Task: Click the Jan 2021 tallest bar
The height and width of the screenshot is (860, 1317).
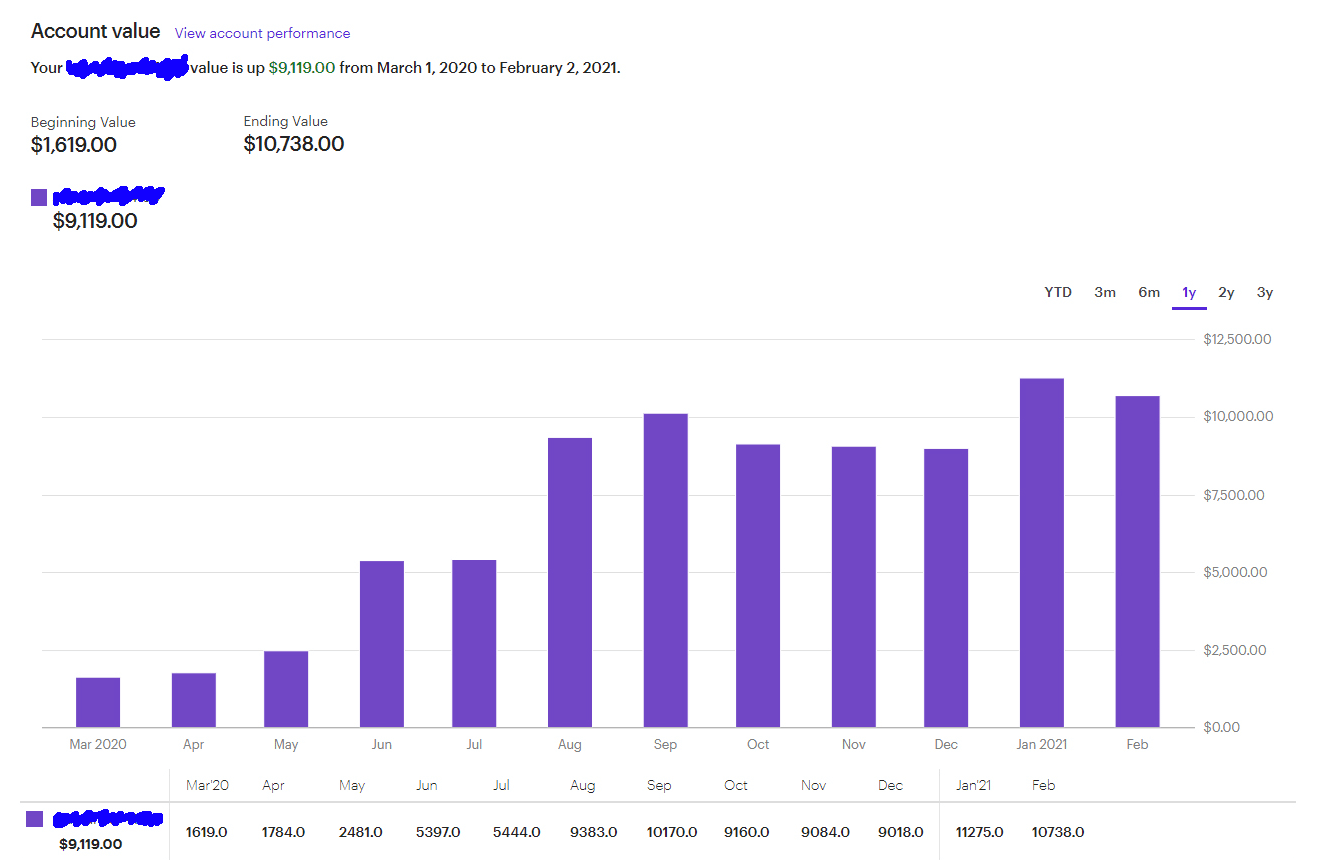Action: tap(1041, 552)
